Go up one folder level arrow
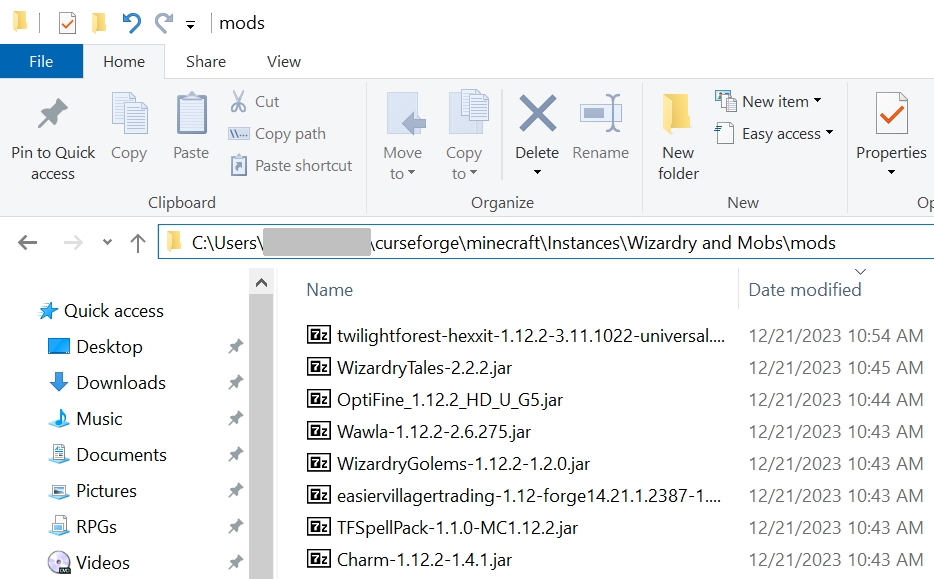The image size is (934, 579). coord(138,243)
